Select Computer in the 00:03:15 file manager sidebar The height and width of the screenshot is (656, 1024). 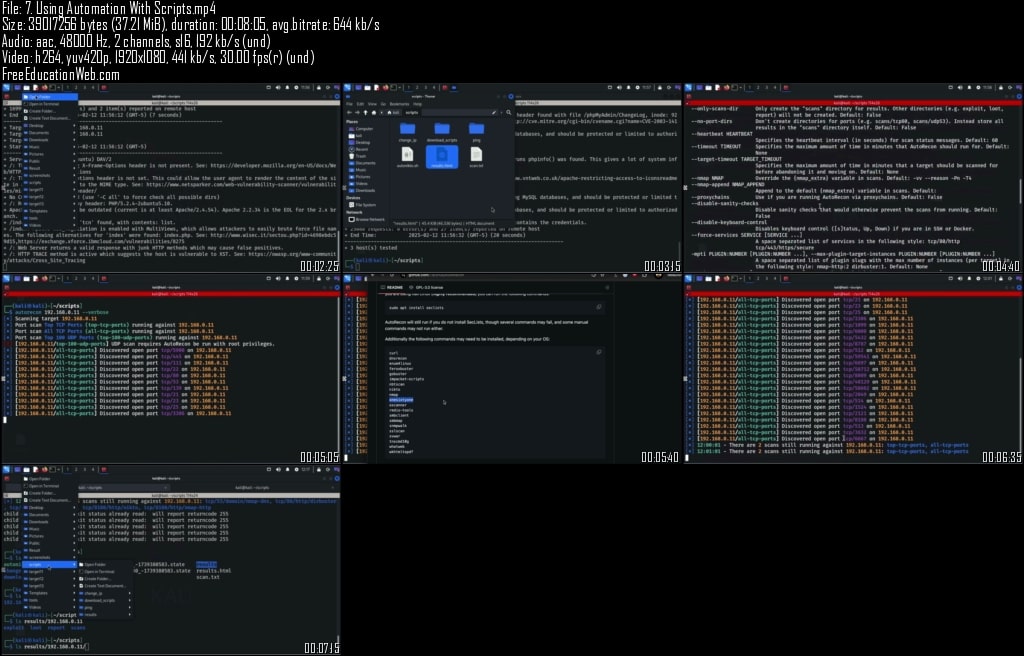click(x=361, y=129)
